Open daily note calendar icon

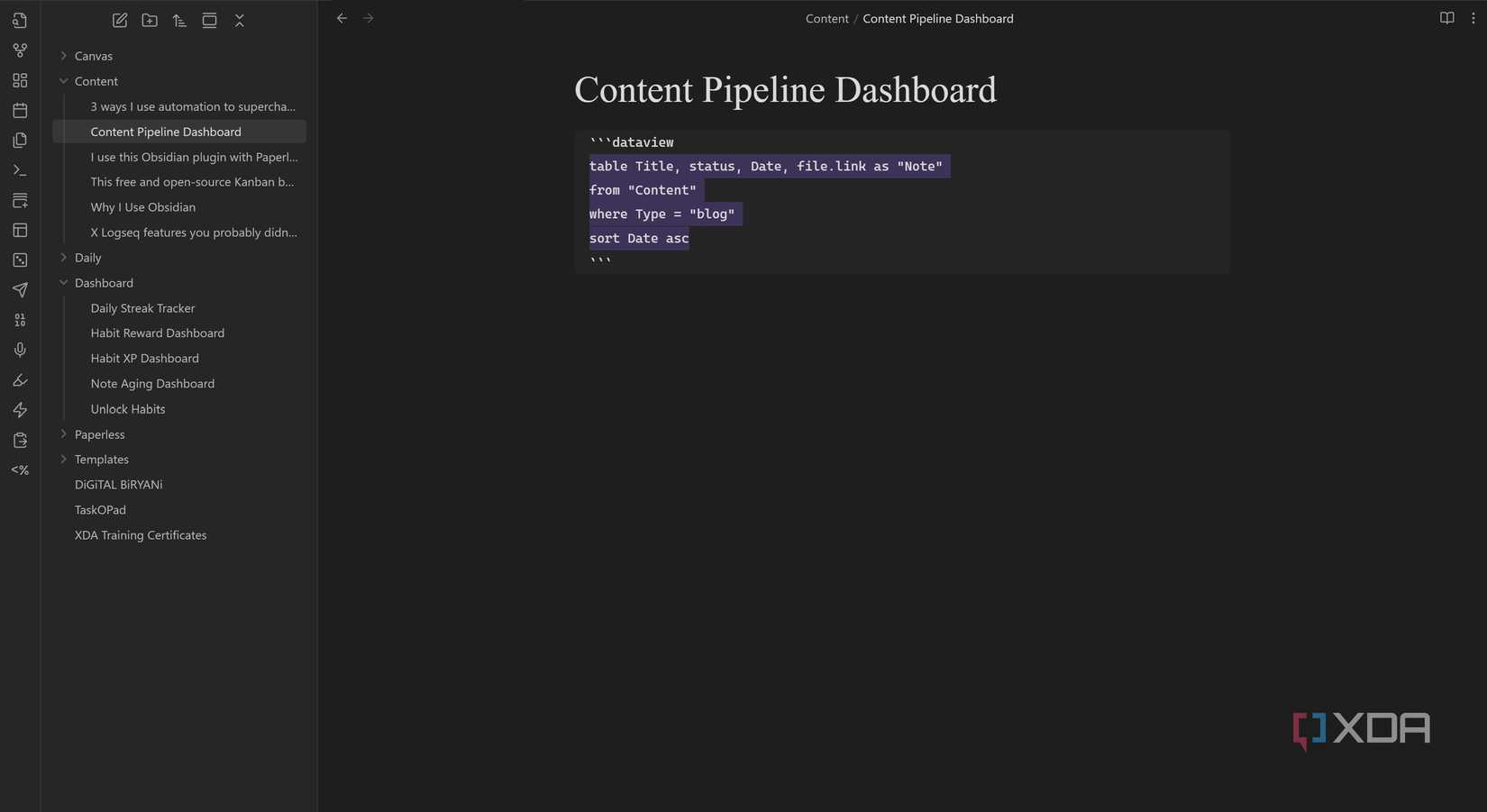click(20, 110)
